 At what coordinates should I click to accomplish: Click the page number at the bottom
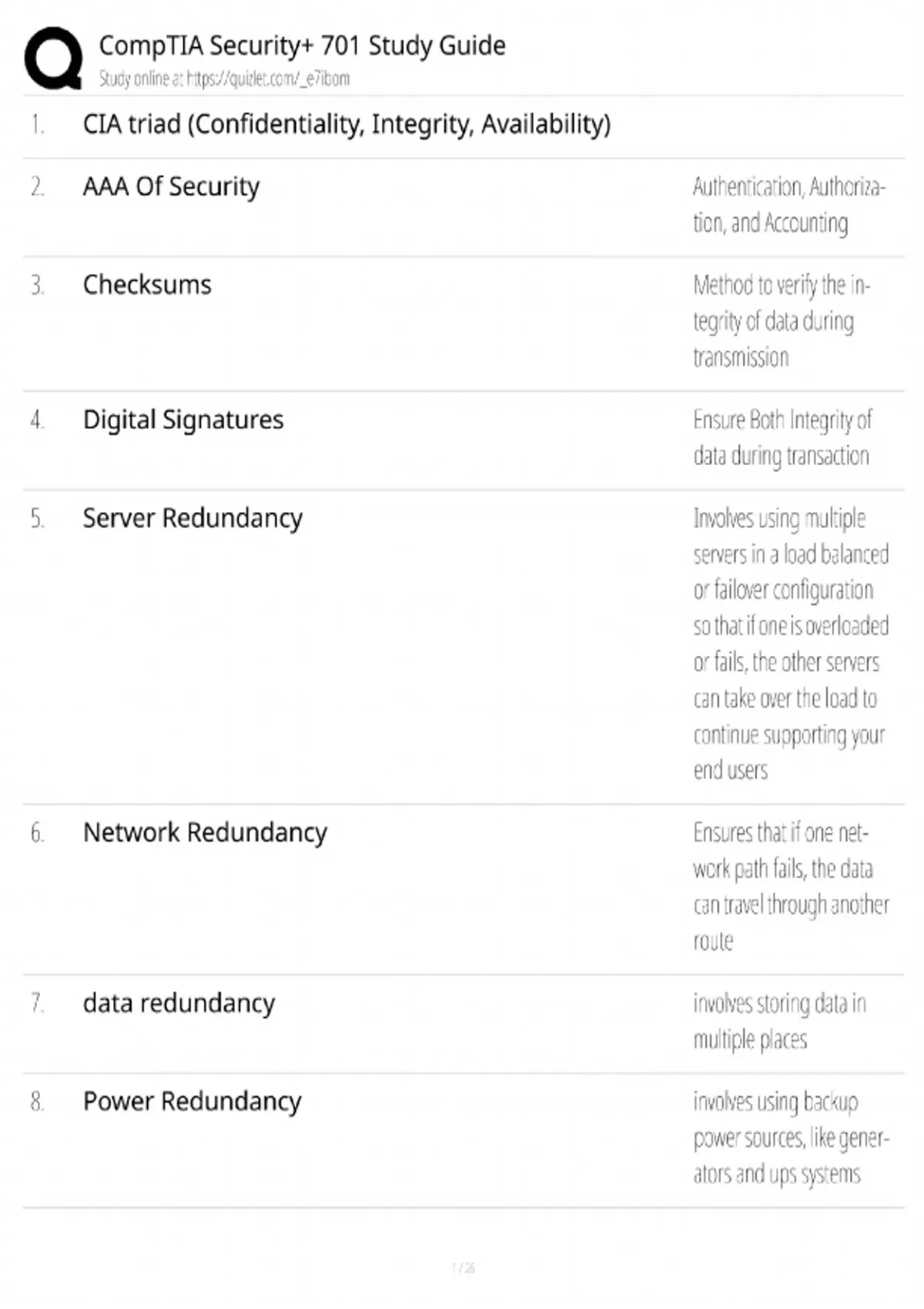click(x=463, y=1267)
